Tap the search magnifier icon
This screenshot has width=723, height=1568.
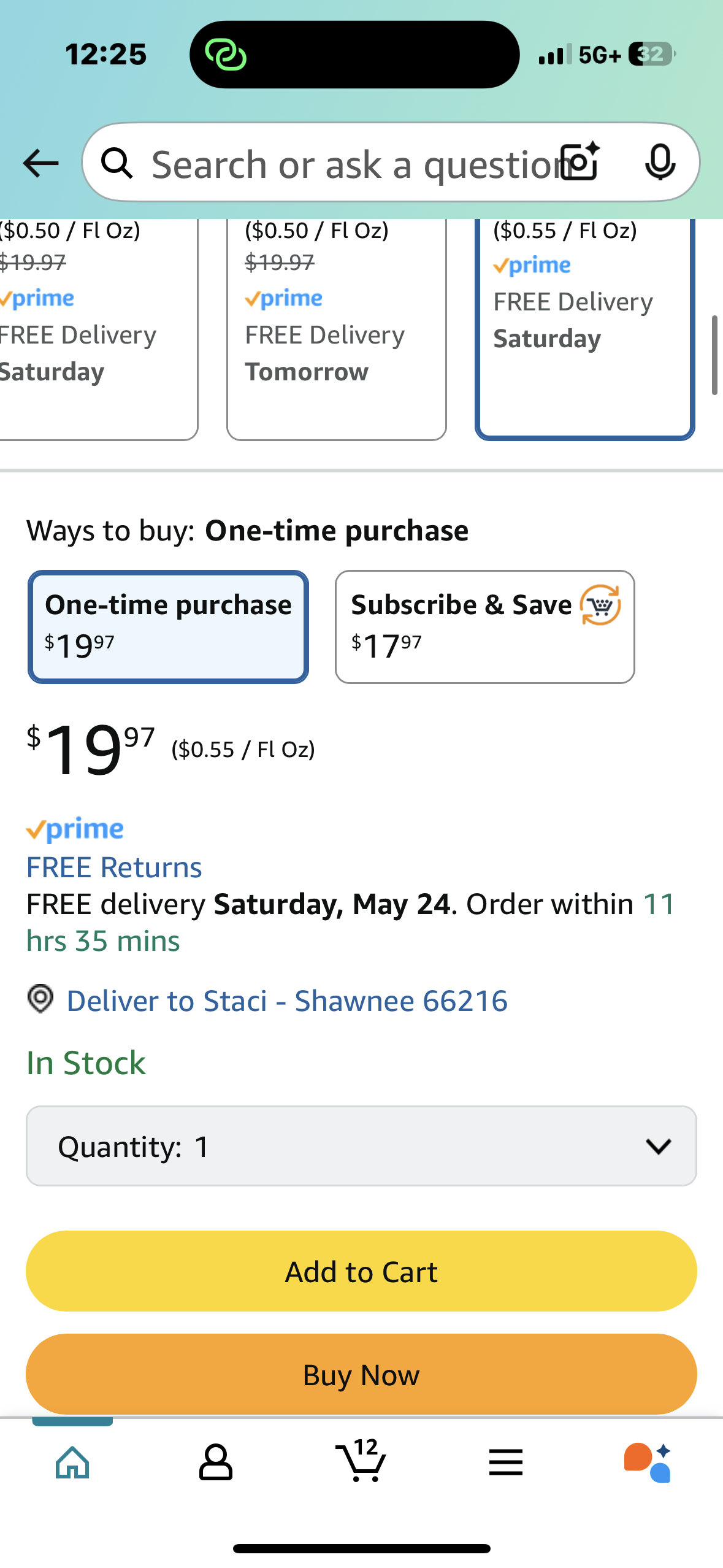(117, 163)
